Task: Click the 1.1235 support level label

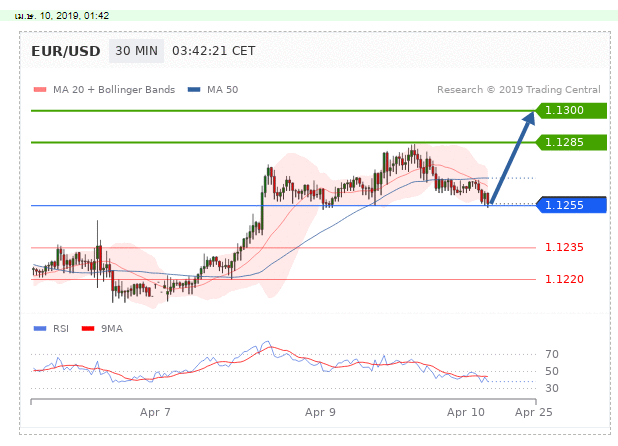Action: (564, 247)
